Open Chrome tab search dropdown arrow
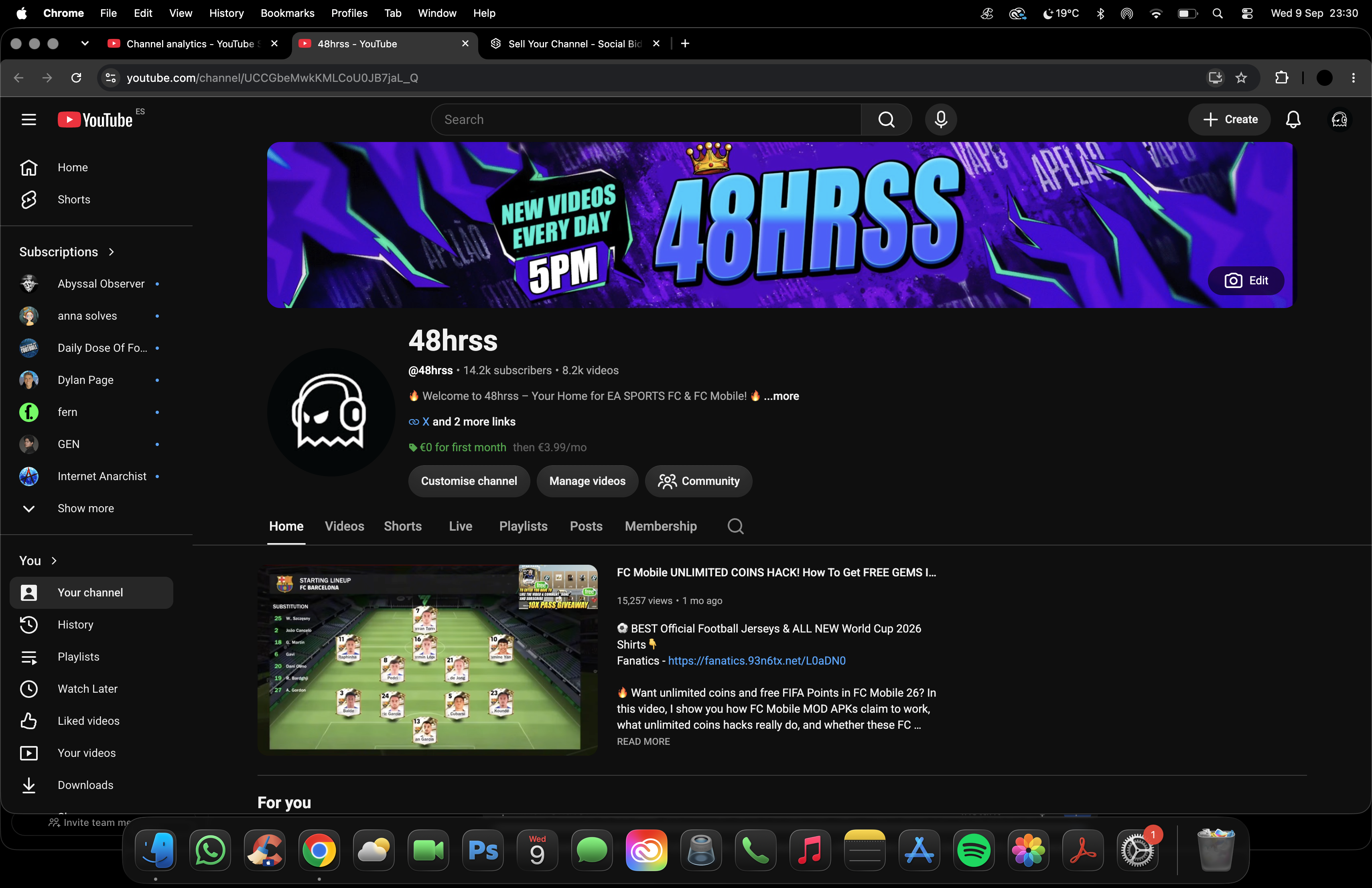This screenshot has height=888, width=1372. click(85, 44)
